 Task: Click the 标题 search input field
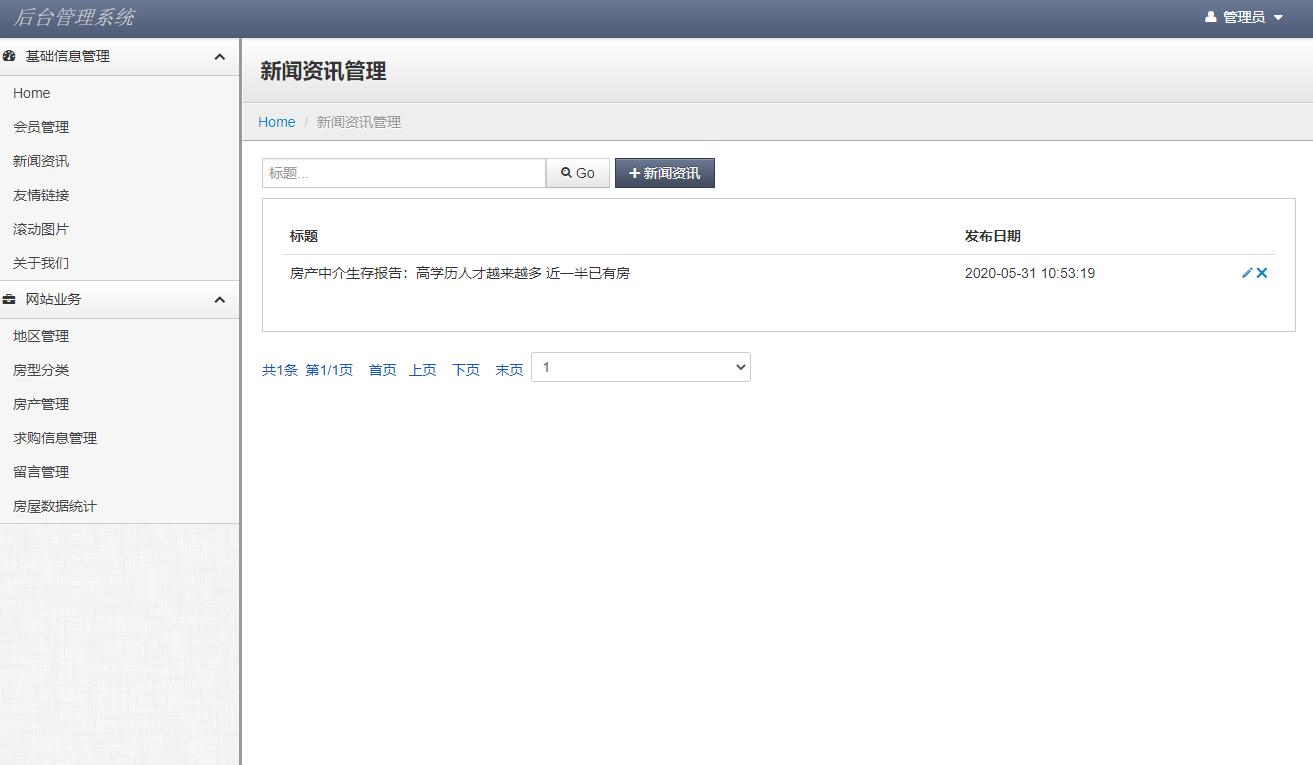[x=403, y=172]
